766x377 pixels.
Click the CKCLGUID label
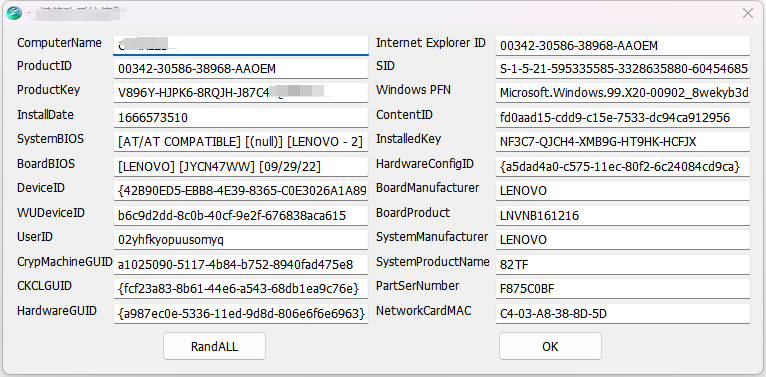coord(44,286)
